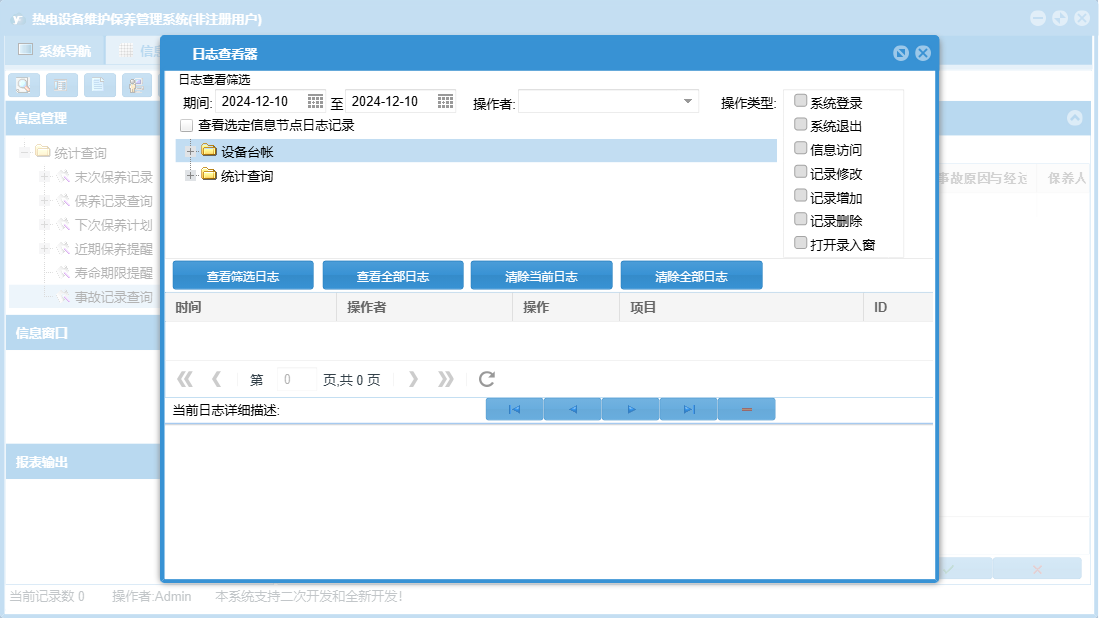1099x618 pixels.
Task: Open the end date calendar picker
Action: coord(445,101)
